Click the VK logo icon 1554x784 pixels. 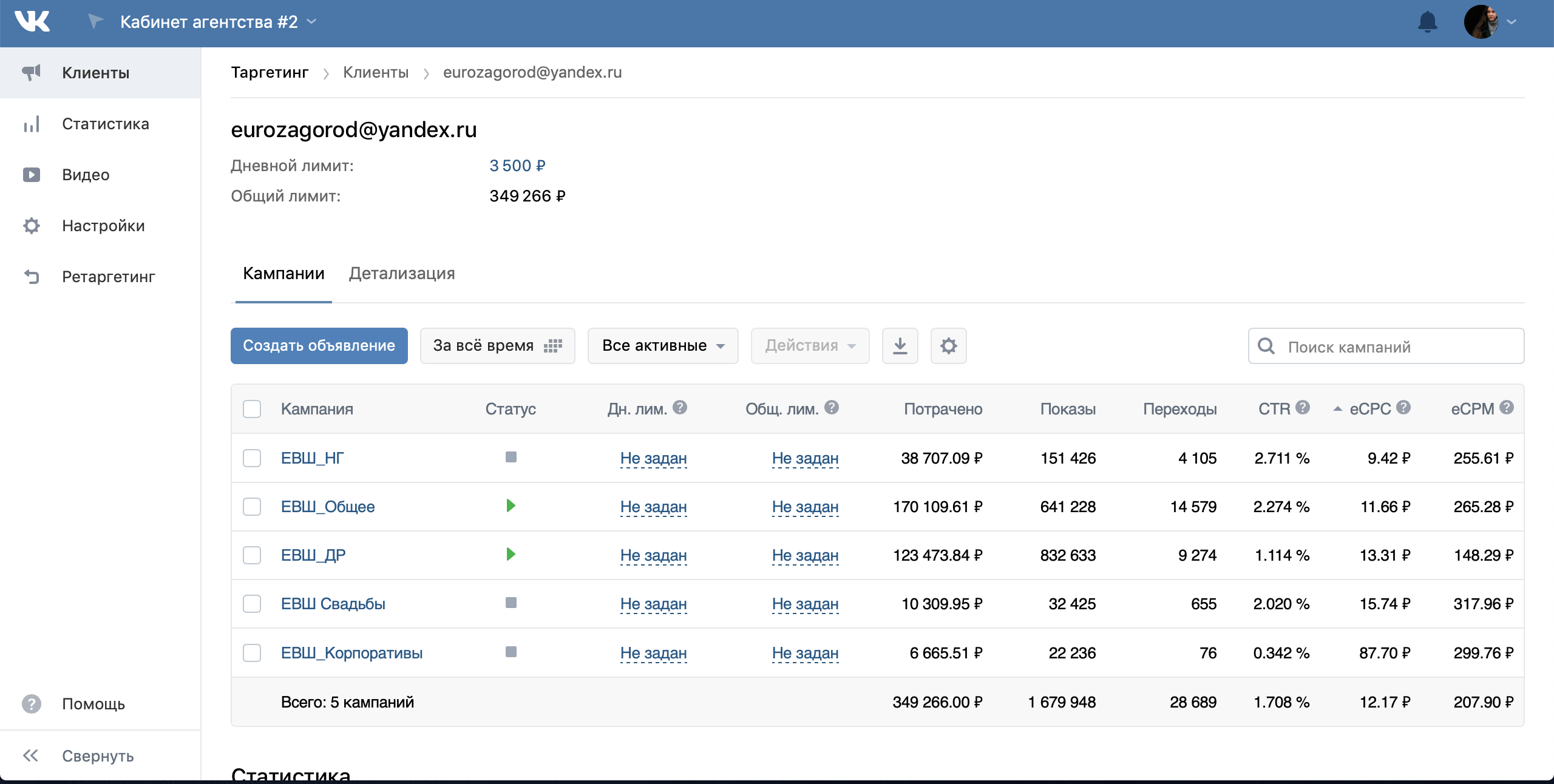[32, 22]
